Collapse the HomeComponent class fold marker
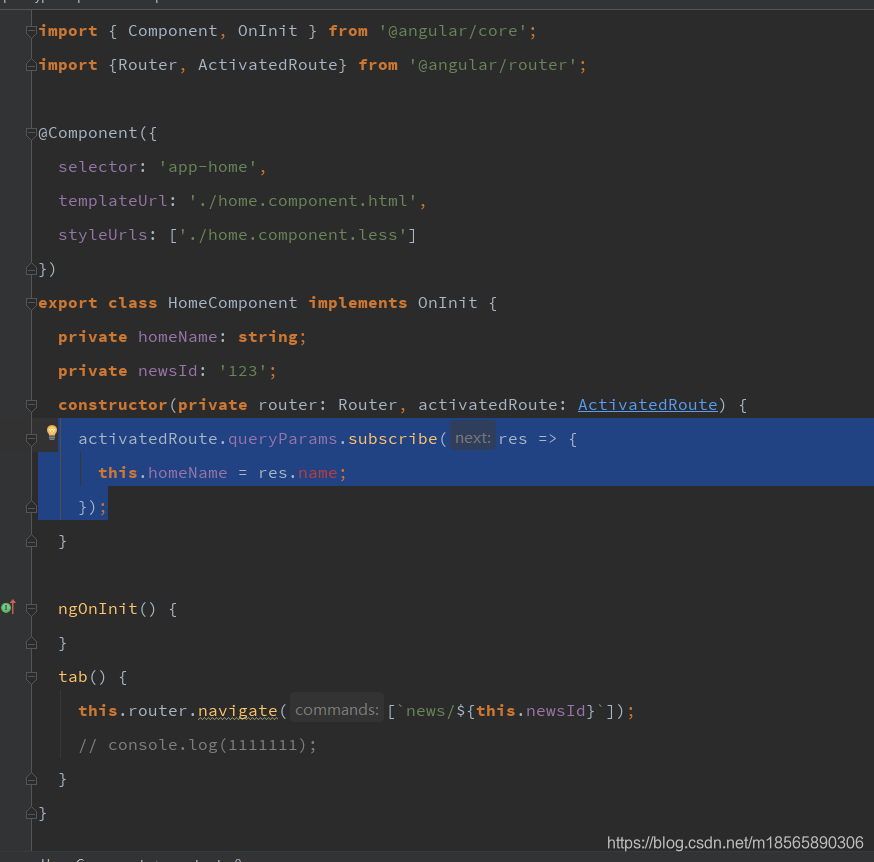The image size is (874, 862). [31, 303]
